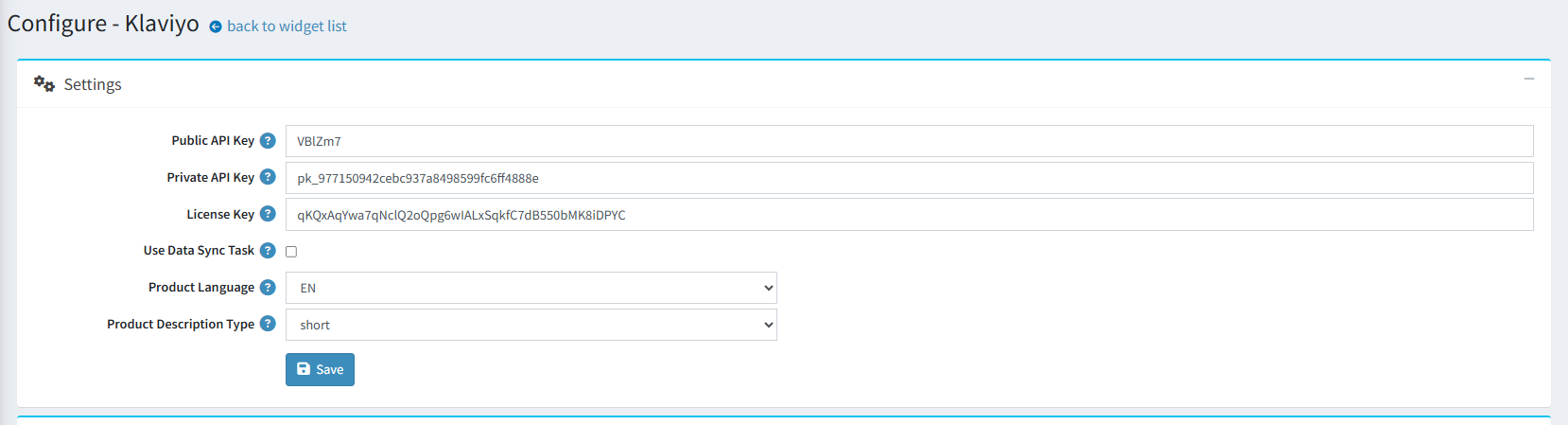1568x425 pixels.
Task: Click help icon beside Use Data Sync Task
Action: pos(268,251)
